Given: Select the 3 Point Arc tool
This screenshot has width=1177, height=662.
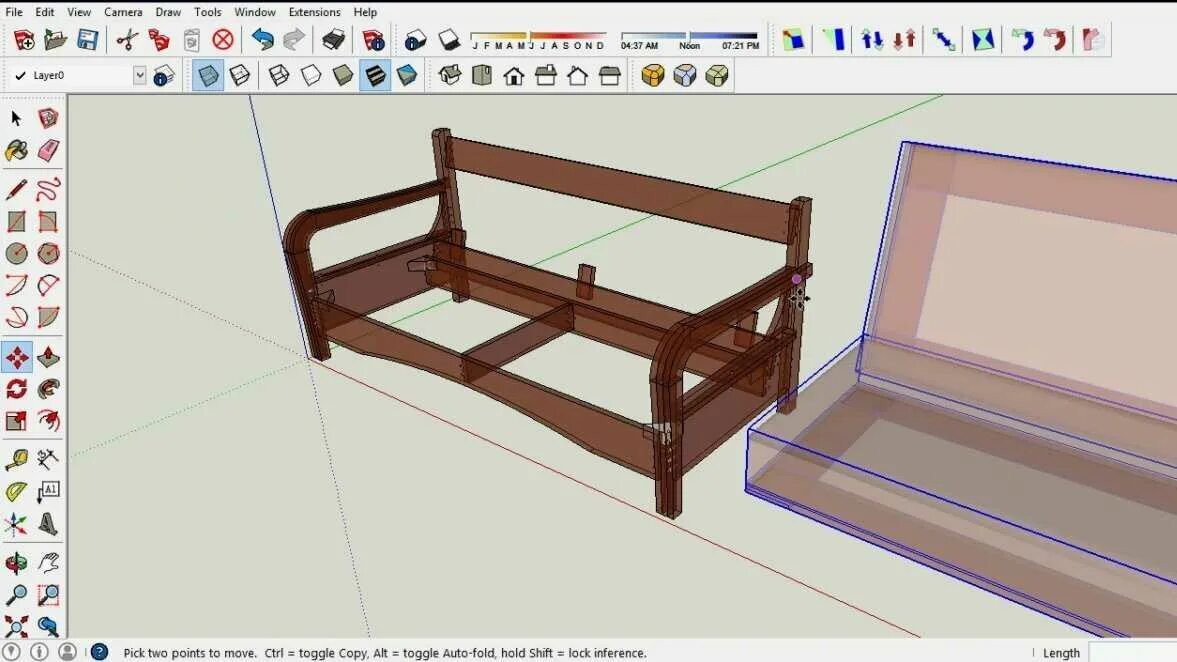Looking at the screenshot, I should (17, 317).
